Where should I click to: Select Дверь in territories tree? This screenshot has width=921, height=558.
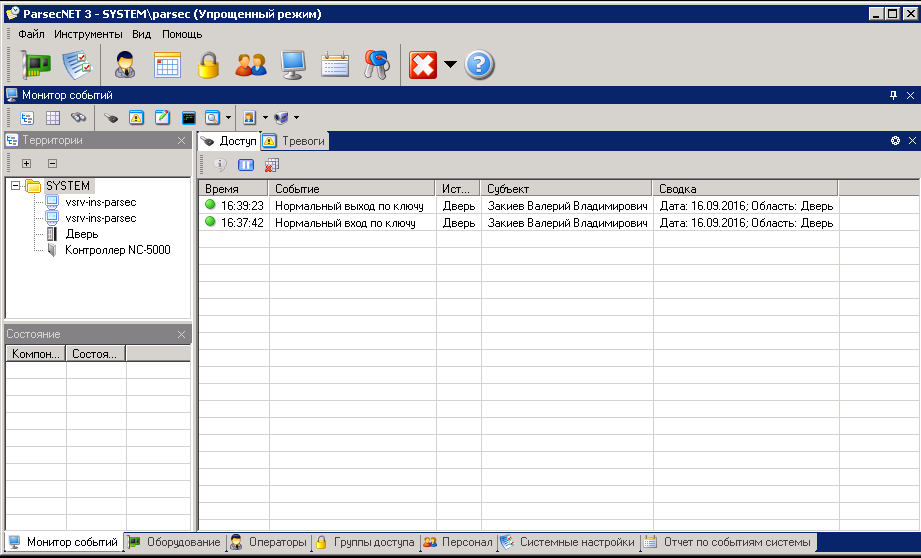coord(82,234)
